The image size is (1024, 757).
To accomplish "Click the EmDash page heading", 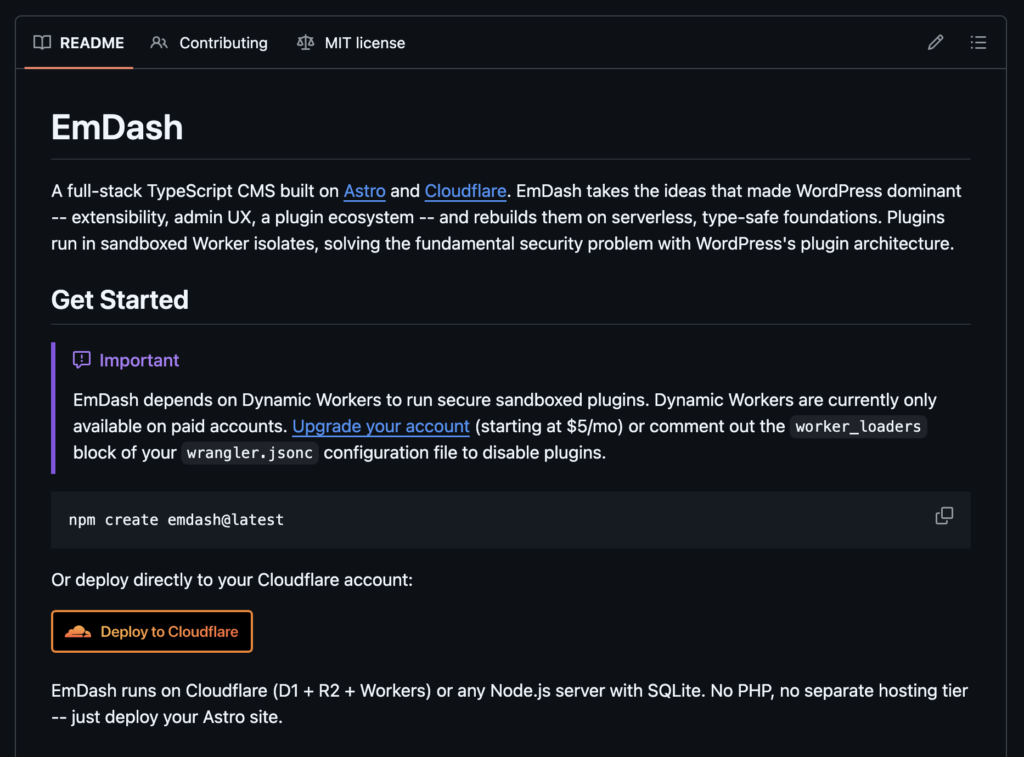I will (x=117, y=127).
